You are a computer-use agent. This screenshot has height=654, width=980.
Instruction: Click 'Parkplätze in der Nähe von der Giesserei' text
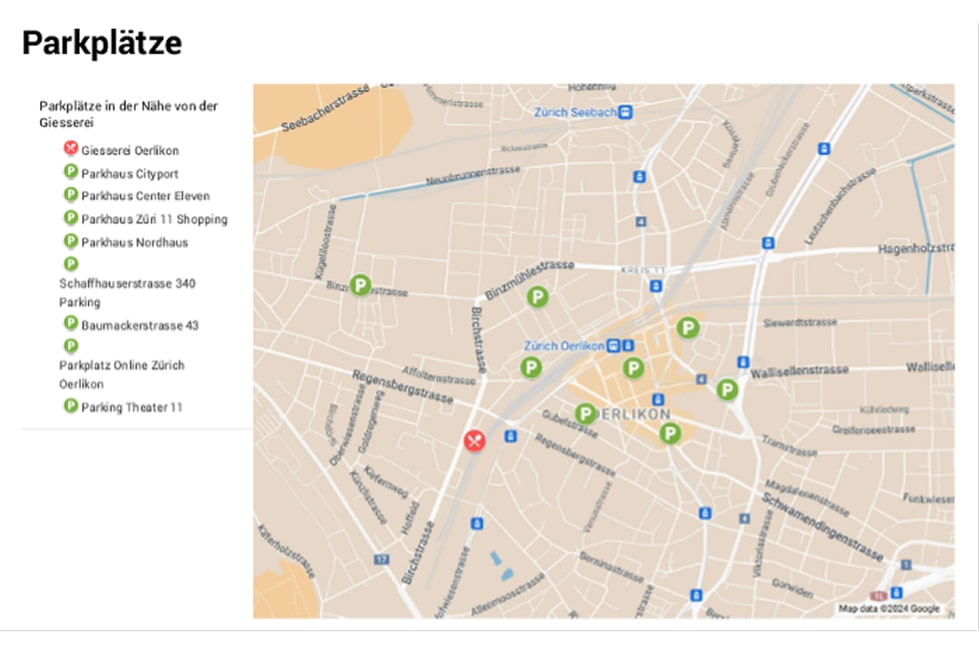pyautogui.click(x=128, y=114)
